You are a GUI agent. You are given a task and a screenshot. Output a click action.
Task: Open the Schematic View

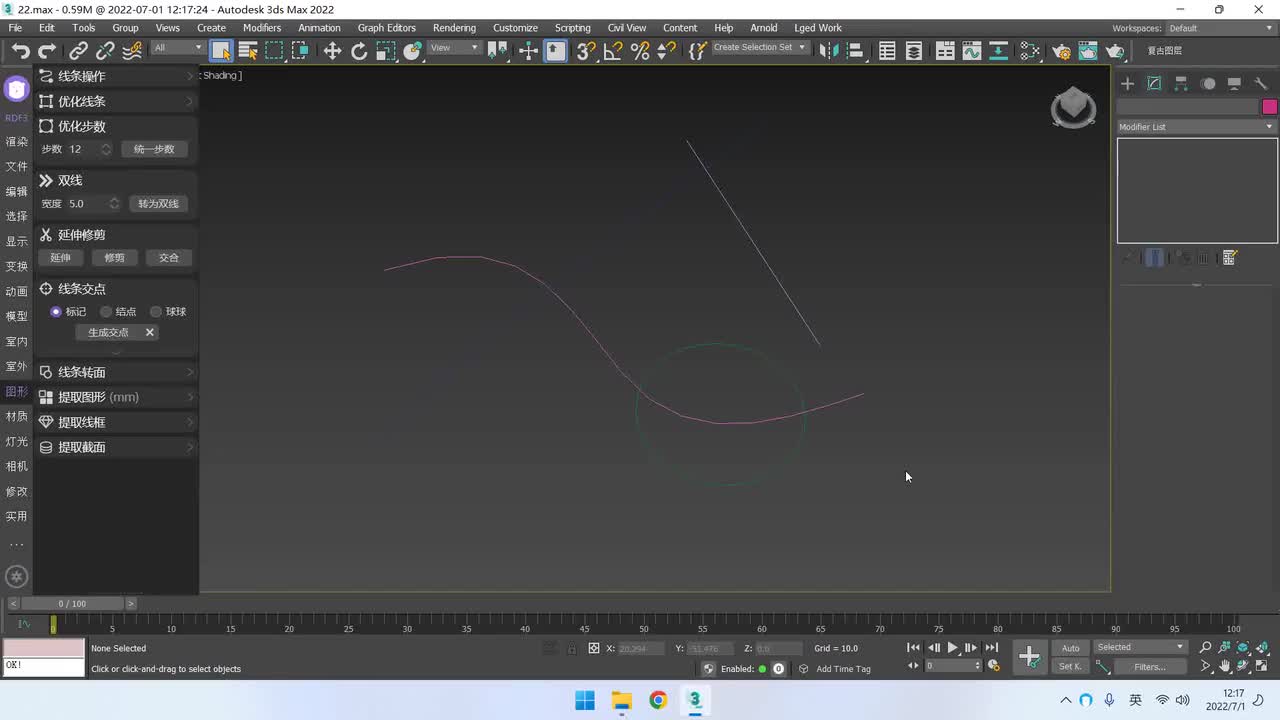click(998, 51)
